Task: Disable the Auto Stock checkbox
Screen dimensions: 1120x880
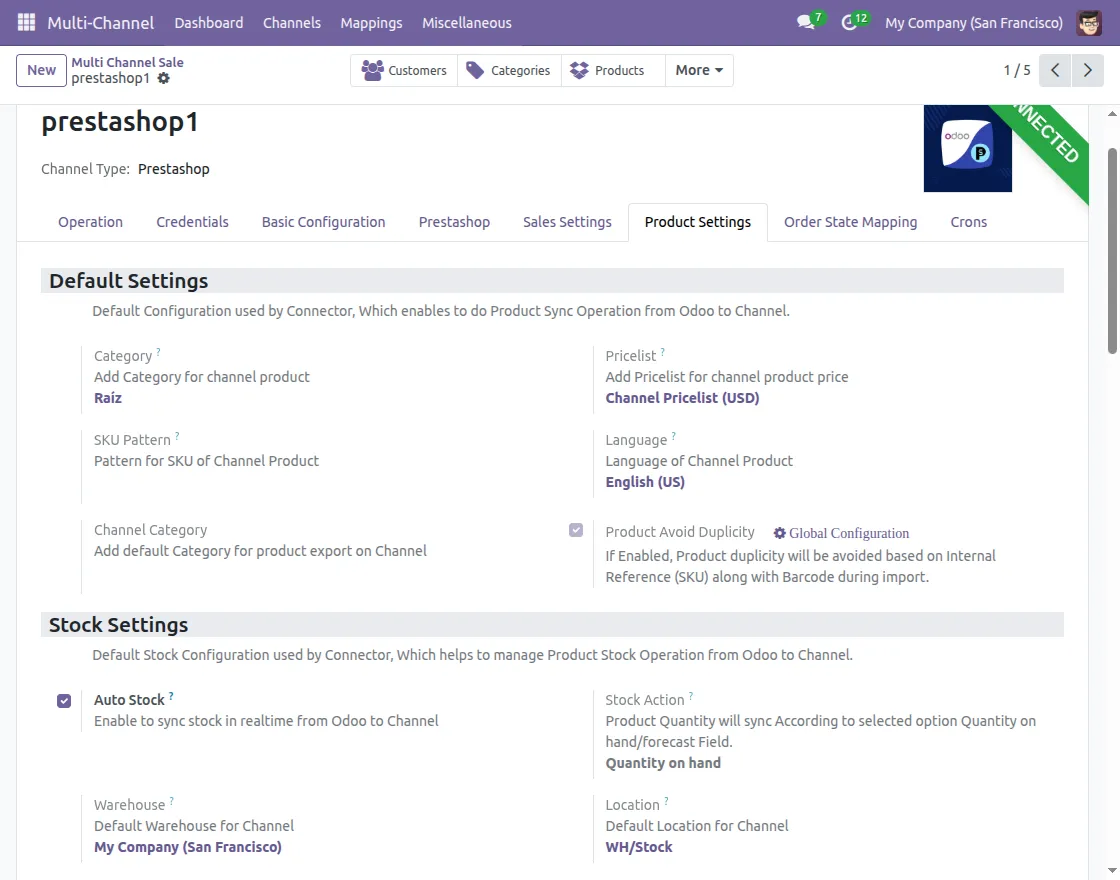Action: pyautogui.click(x=65, y=701)
